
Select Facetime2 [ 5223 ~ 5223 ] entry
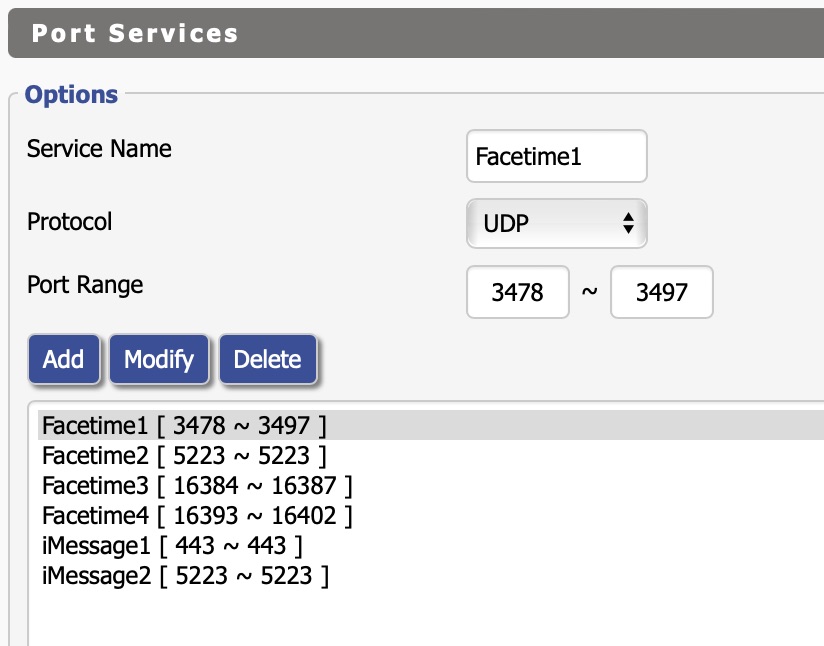pyautogui.click(x=431, y=455)
